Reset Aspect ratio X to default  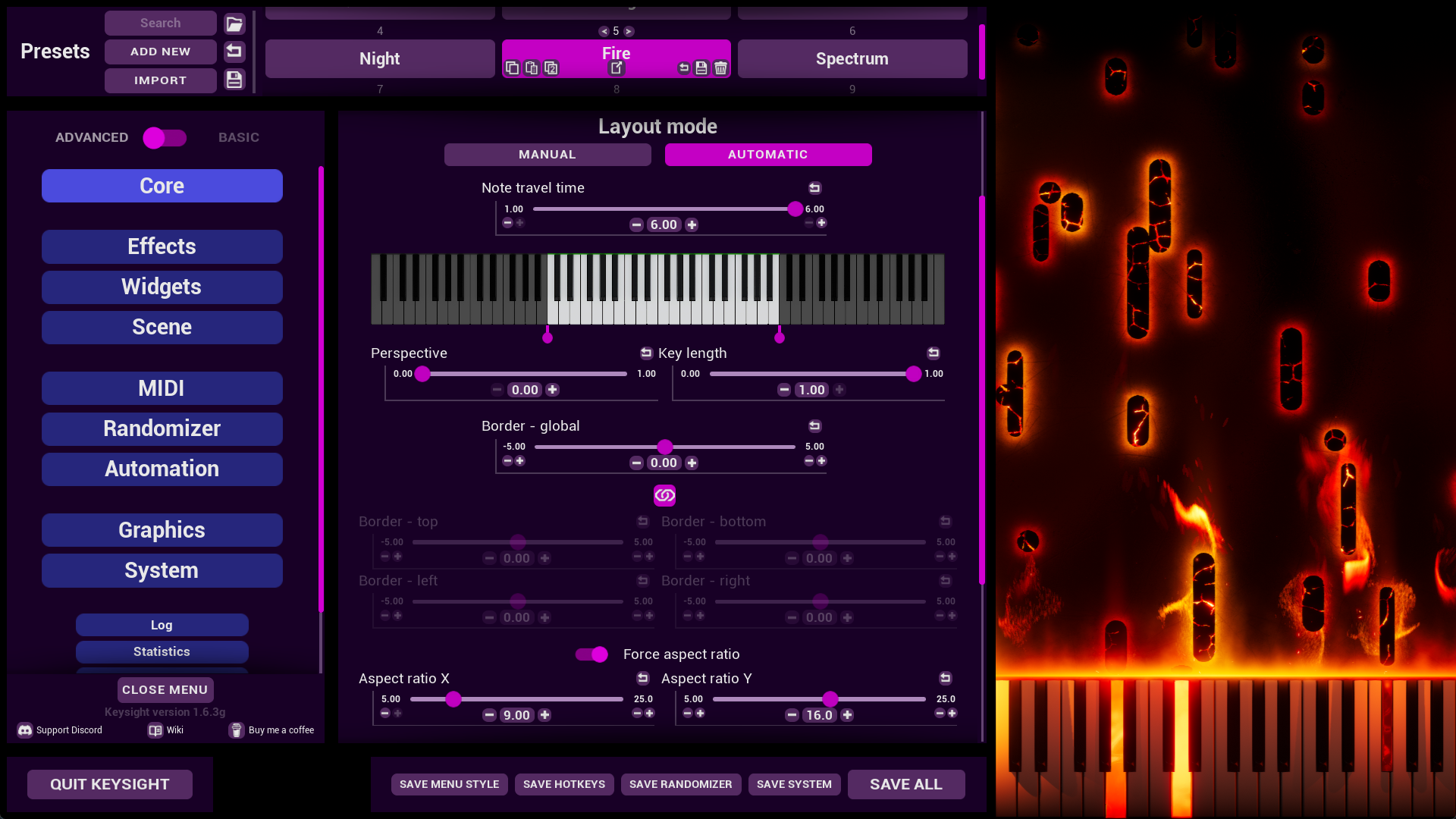pos(643,678)
